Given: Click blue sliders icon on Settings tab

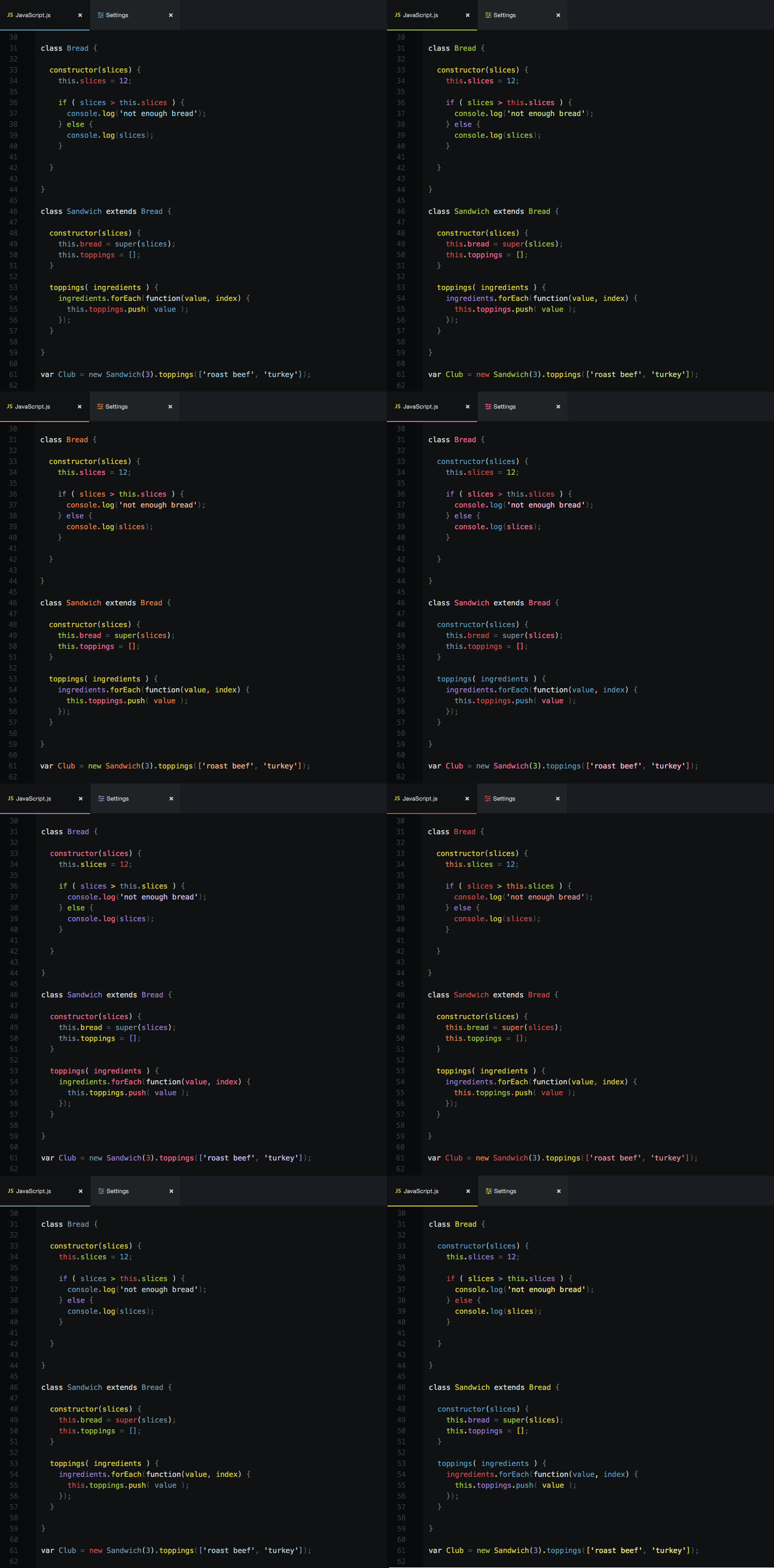Looking at the screenshot, I should click(101, 15).
